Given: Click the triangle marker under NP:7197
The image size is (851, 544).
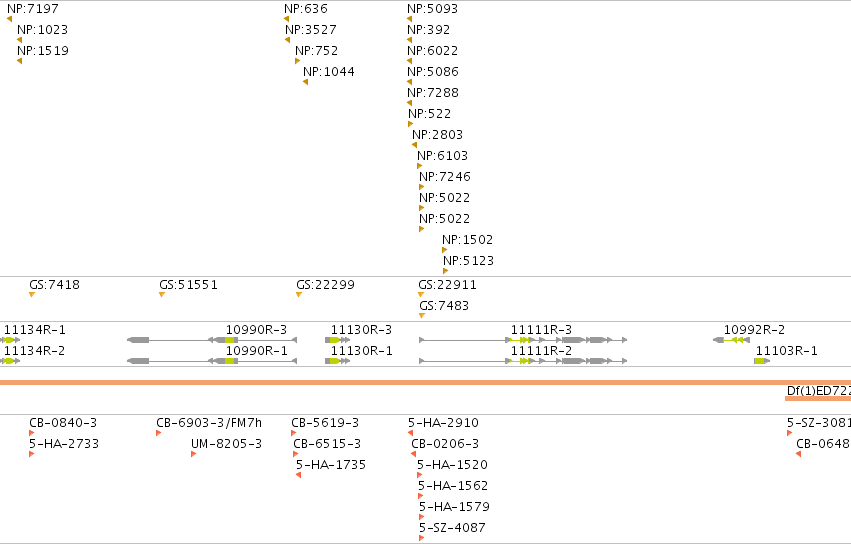Looking at the screenshot, I should [9, 19].
